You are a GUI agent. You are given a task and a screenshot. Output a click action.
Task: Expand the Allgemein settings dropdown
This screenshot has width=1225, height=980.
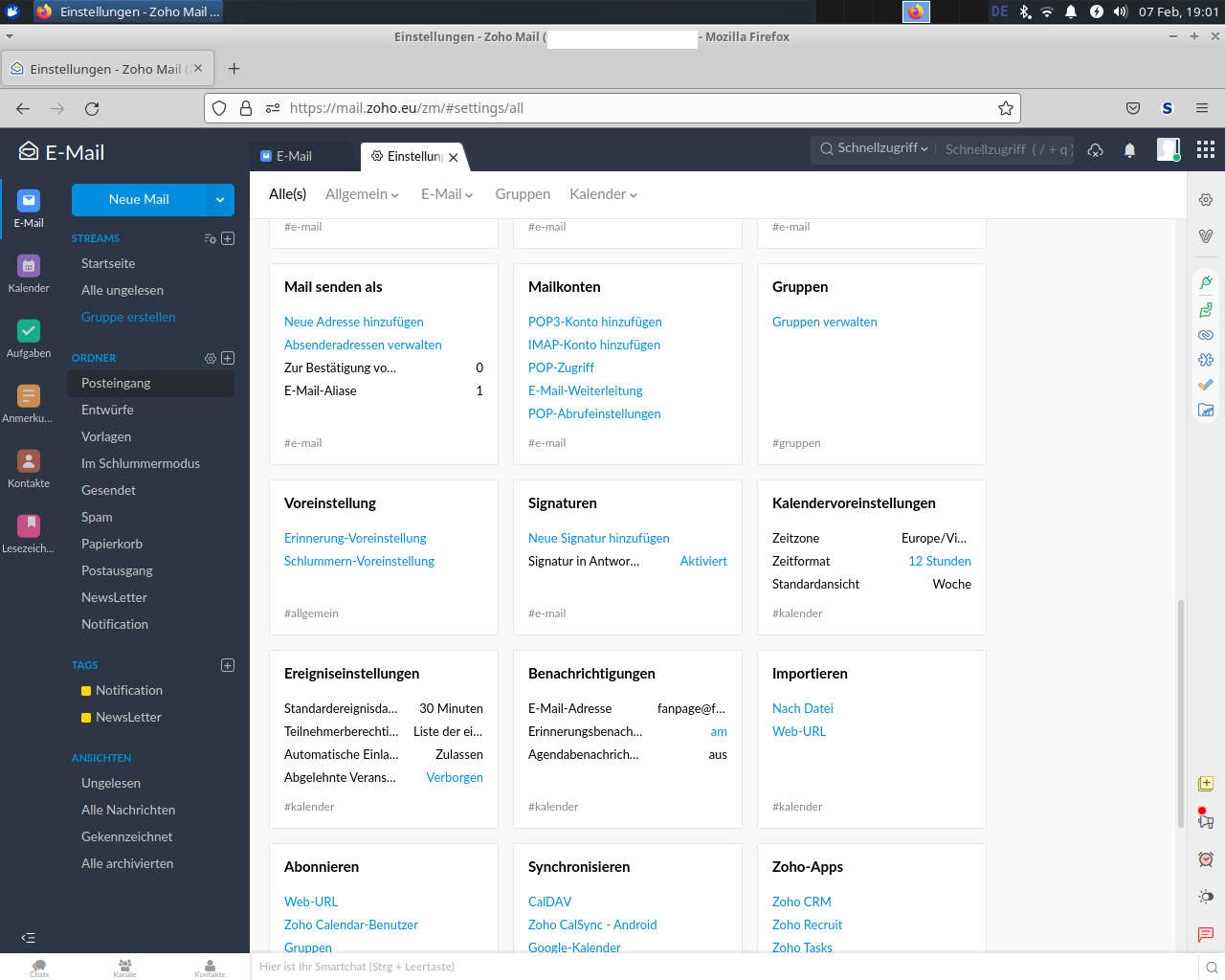coord(362,194)
